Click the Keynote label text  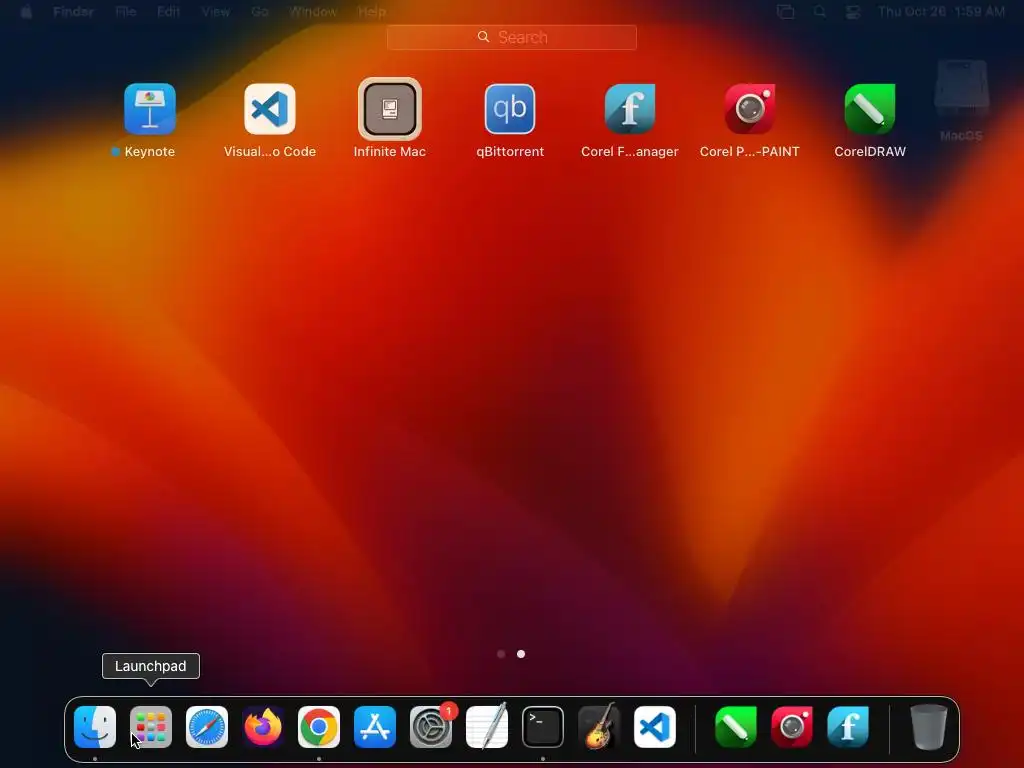tap(150, 152)
